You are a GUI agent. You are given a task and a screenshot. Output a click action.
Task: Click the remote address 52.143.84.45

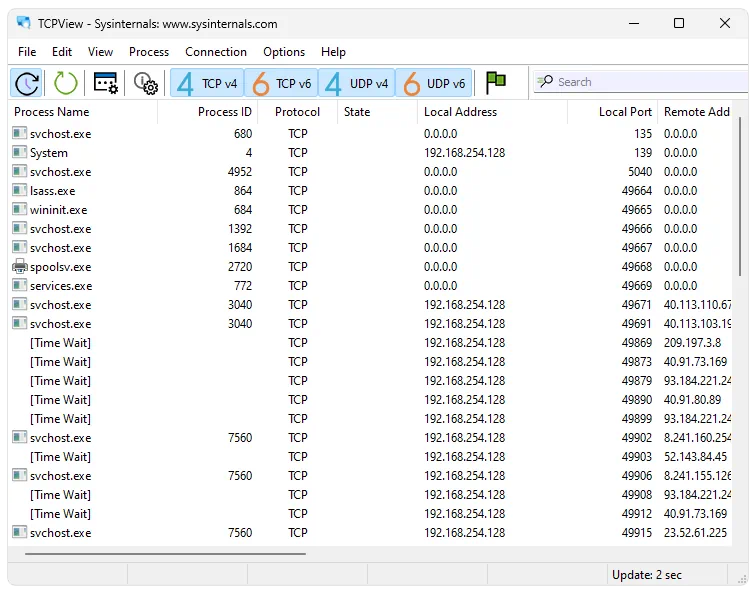695,457
